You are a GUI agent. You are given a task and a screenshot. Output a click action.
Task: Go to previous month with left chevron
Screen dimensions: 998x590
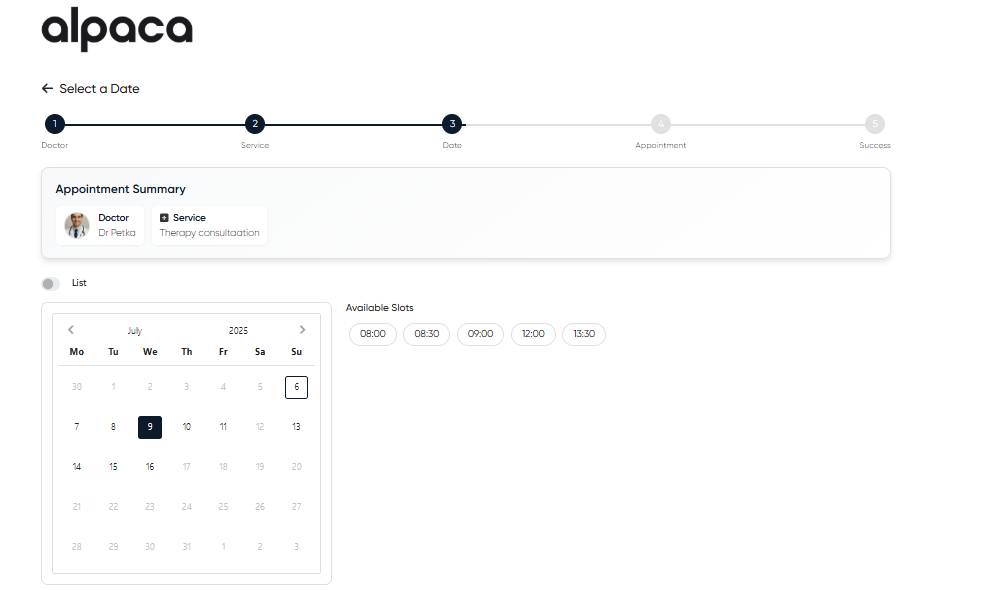[71, 330]
